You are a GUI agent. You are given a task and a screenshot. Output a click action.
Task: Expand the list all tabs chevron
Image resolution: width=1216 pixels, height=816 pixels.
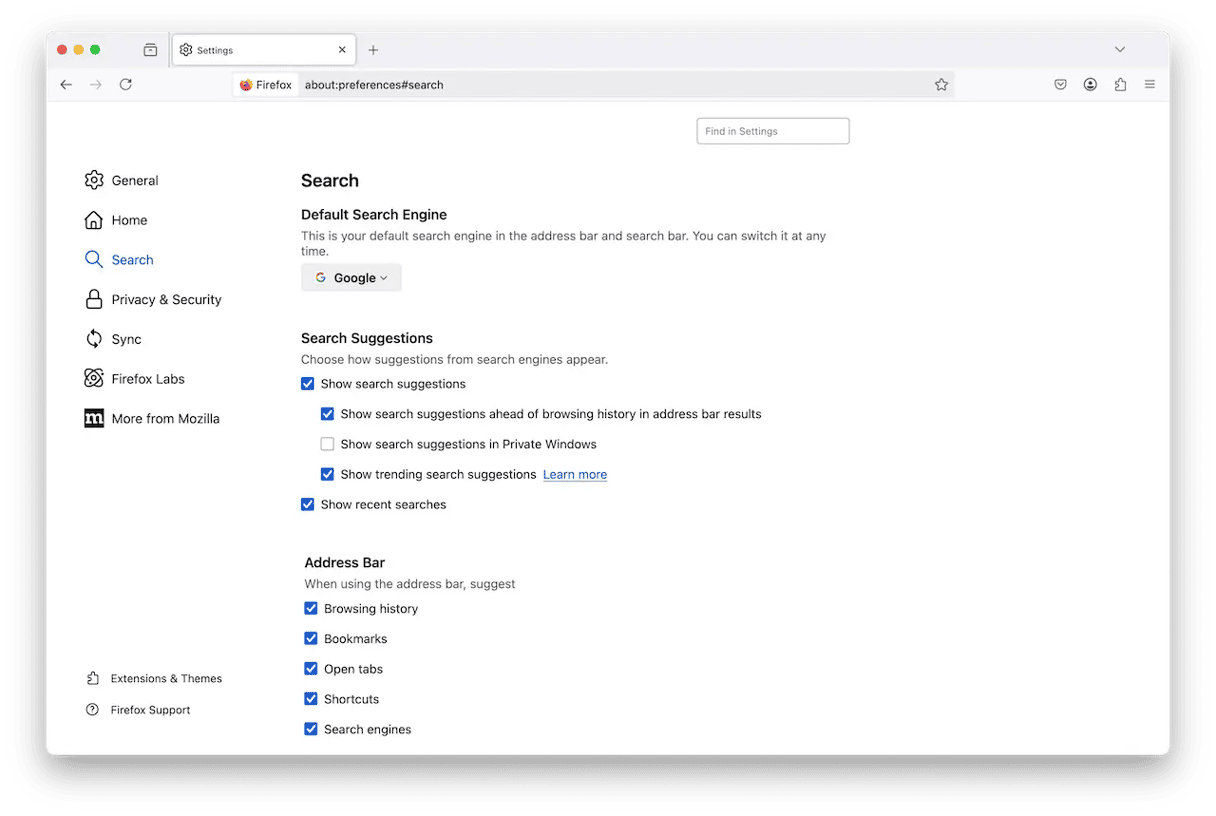pyautogui.click(x=1120, y=50)
